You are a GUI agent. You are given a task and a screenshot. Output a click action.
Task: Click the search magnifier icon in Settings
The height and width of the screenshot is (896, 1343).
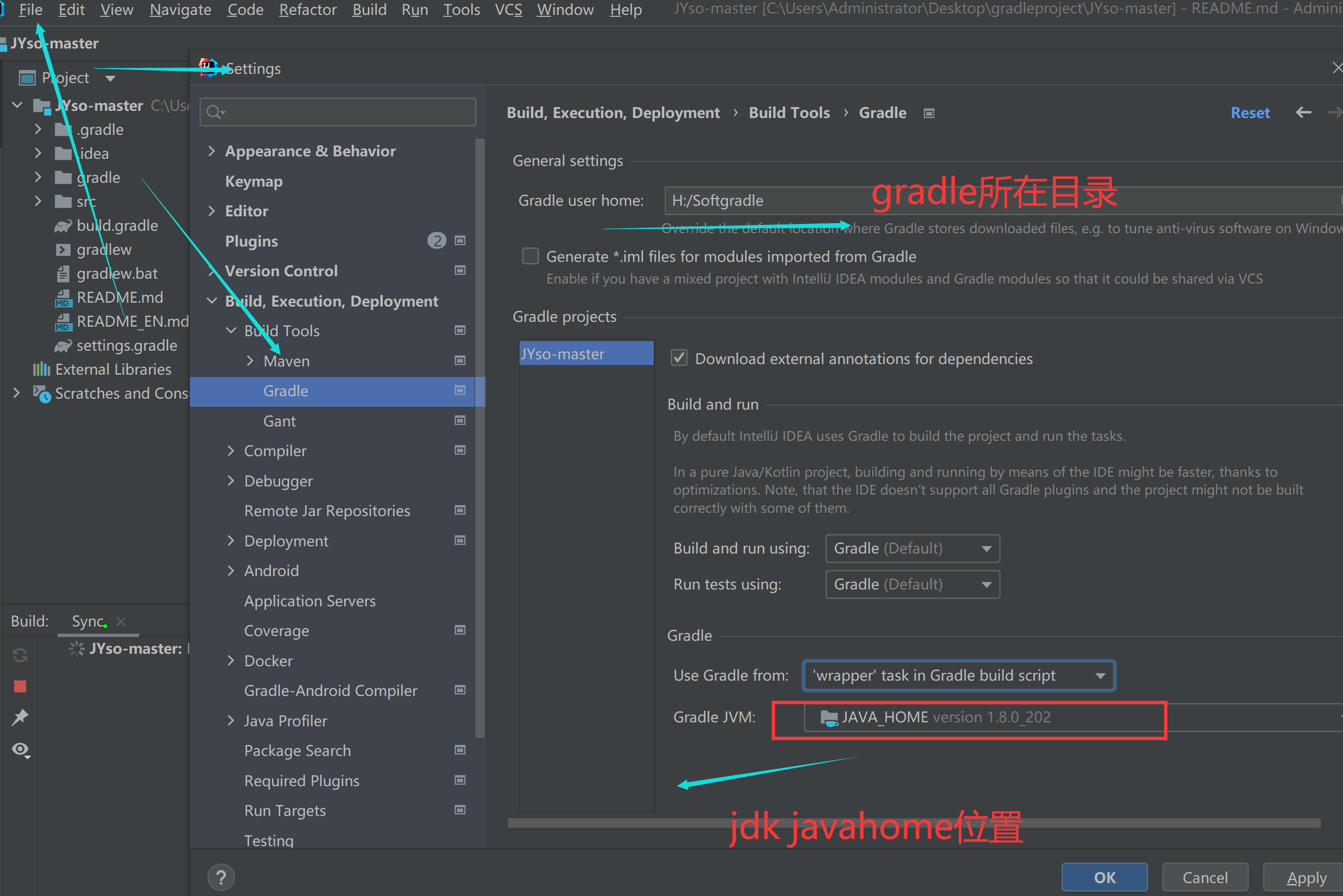[215, 112]
